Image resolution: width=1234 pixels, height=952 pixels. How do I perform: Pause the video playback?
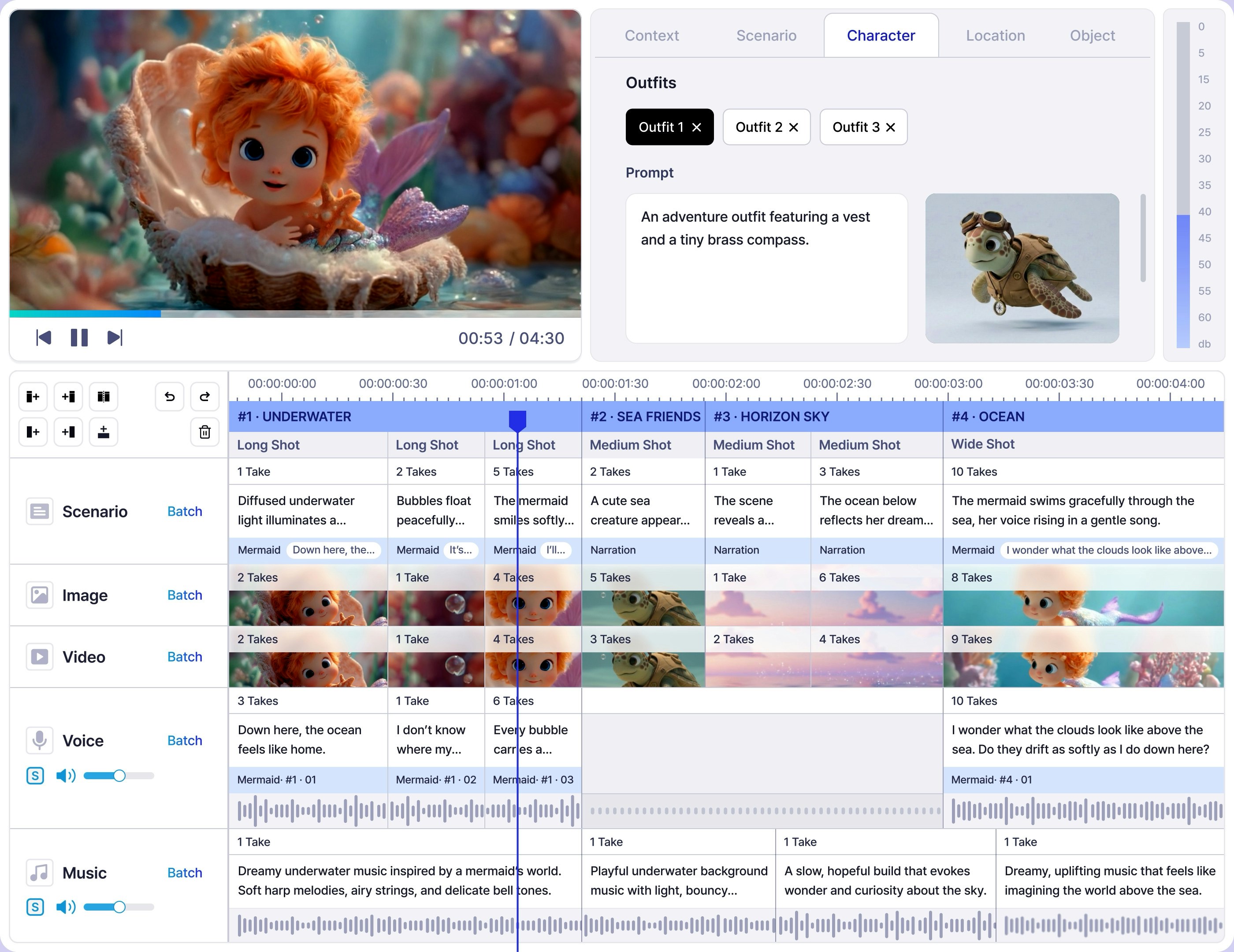(79, 337)
